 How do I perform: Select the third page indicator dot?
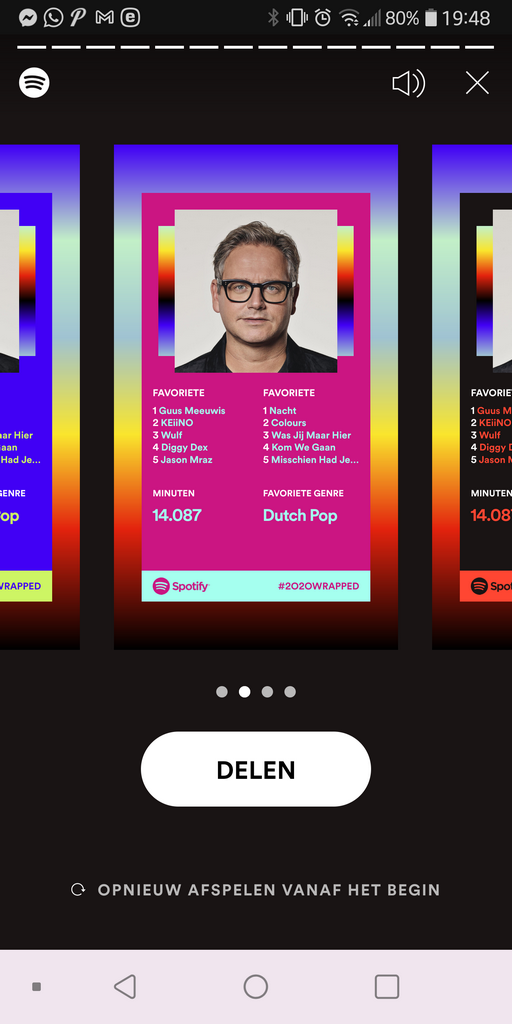pyautogui.click(x=267, y=692)
